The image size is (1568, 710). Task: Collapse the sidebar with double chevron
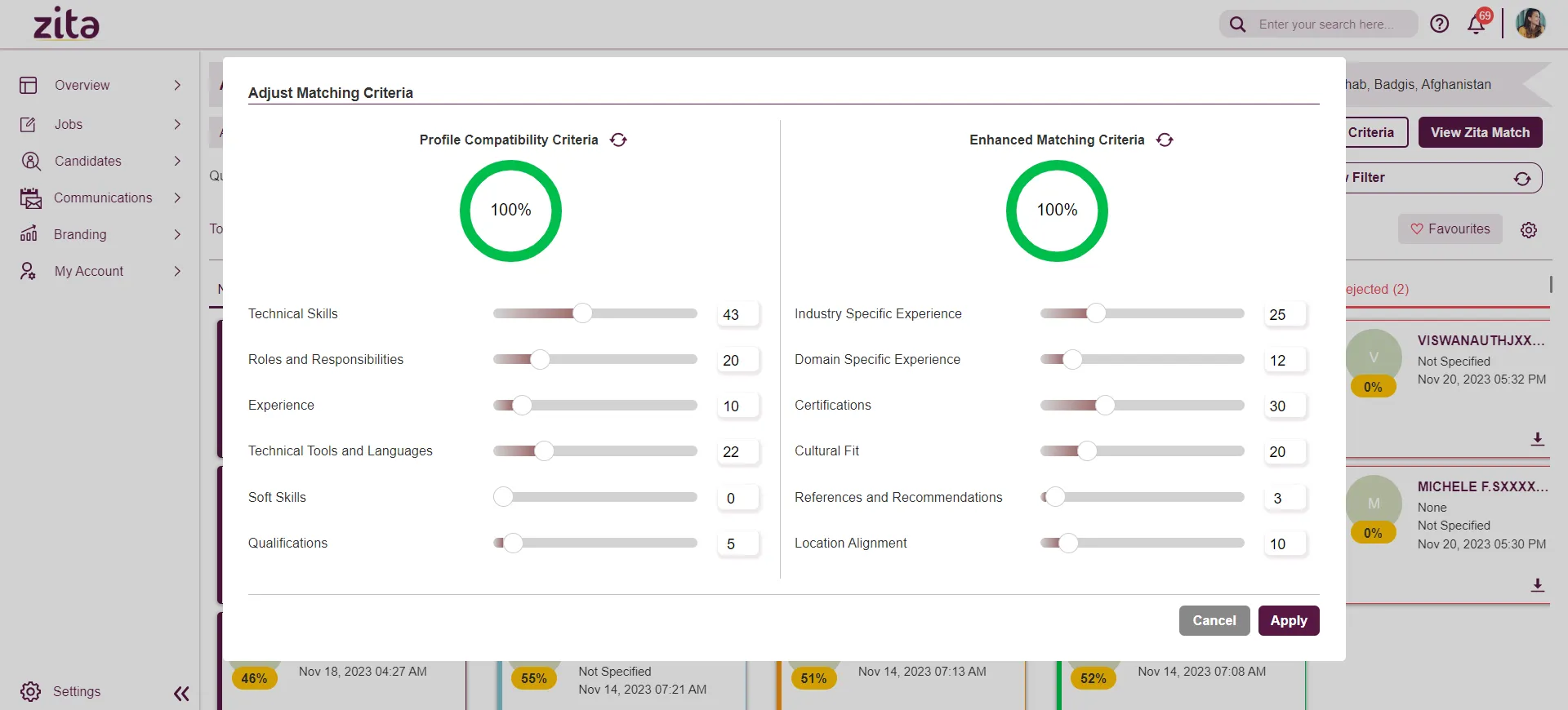(181, 694)
